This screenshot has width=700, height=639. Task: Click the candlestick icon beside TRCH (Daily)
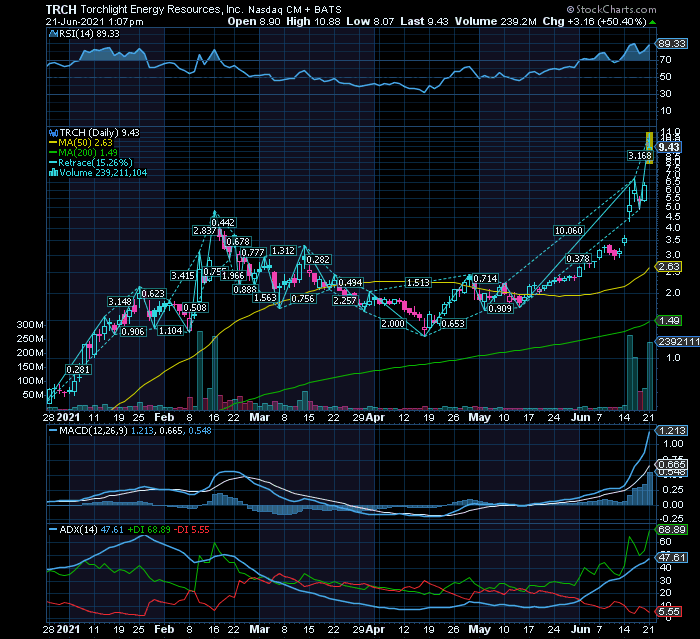[54, 133]
